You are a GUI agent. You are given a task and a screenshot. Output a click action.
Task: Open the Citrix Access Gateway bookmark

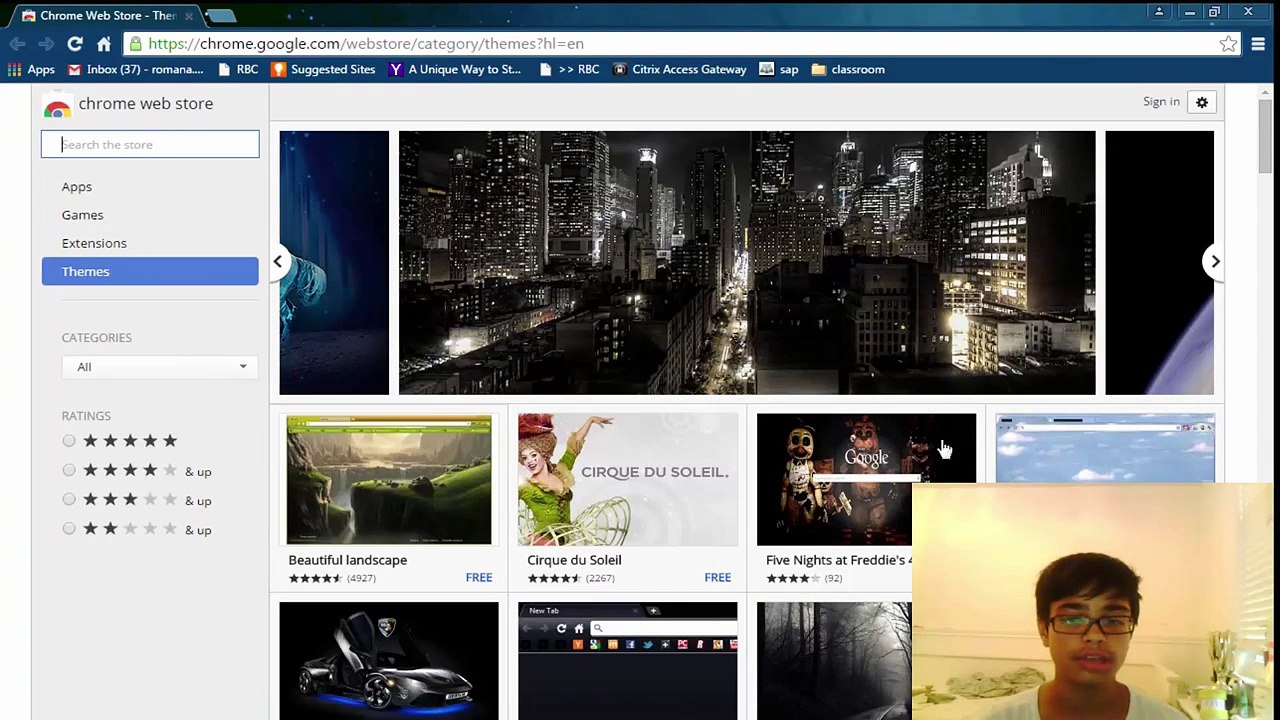680,70
